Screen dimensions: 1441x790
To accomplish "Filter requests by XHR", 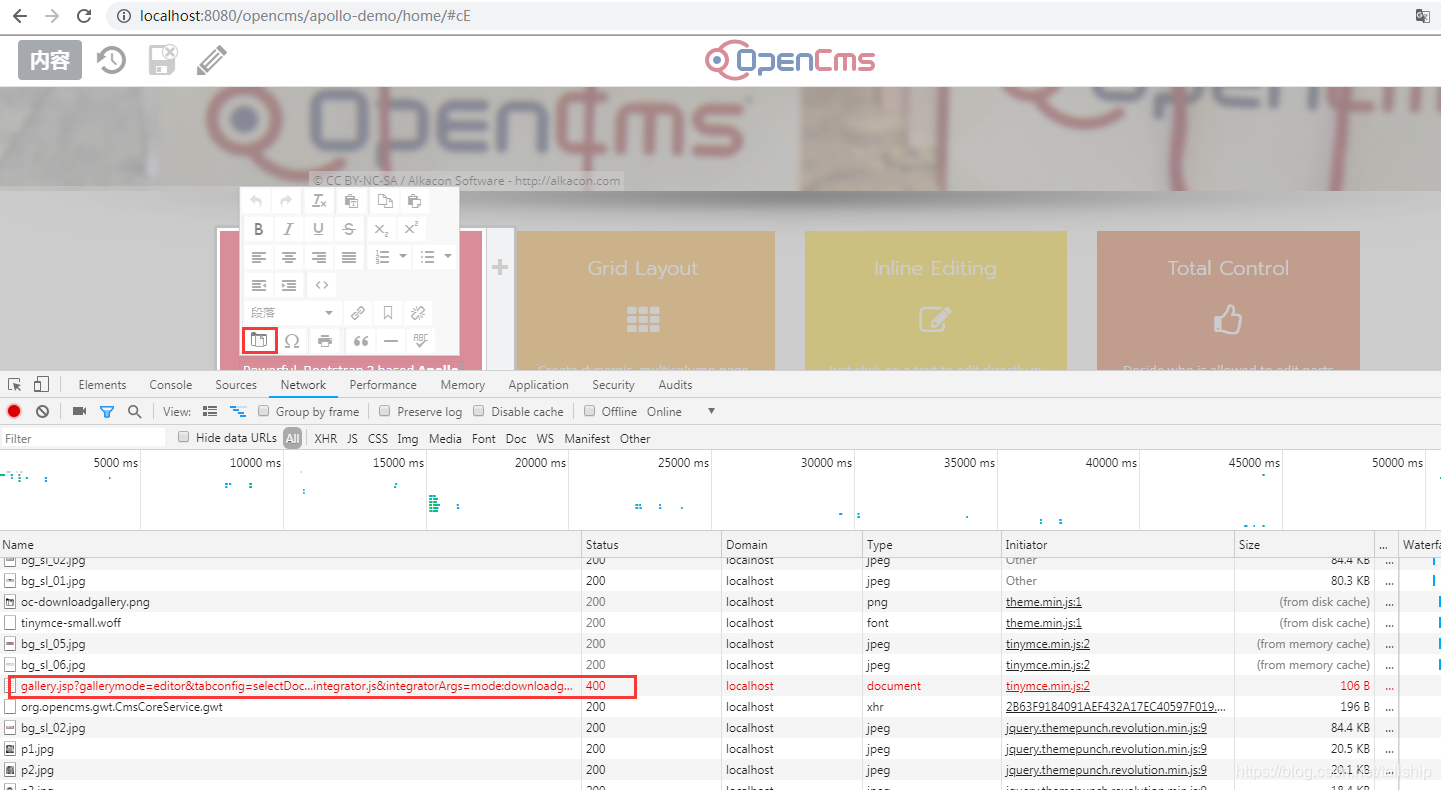I will tap(325, 438).
